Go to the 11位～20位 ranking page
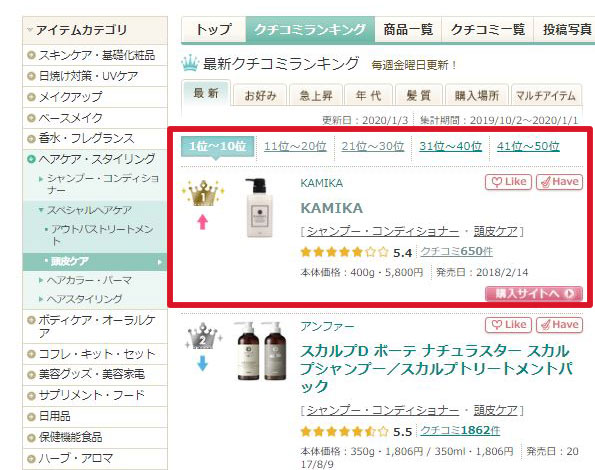The image size is (595, 470). coord(295,146)
